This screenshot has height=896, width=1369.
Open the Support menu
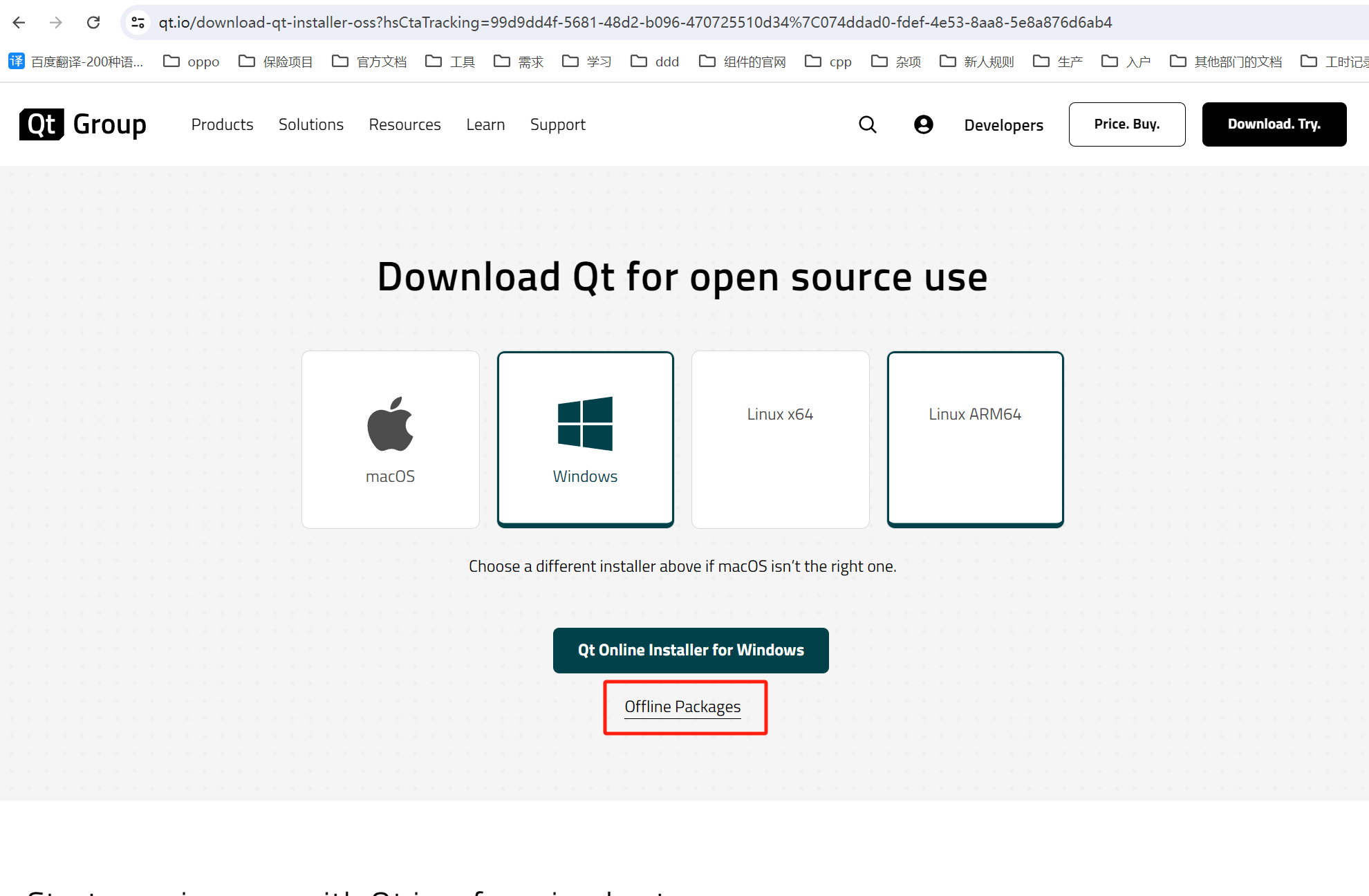click(558, 124)
